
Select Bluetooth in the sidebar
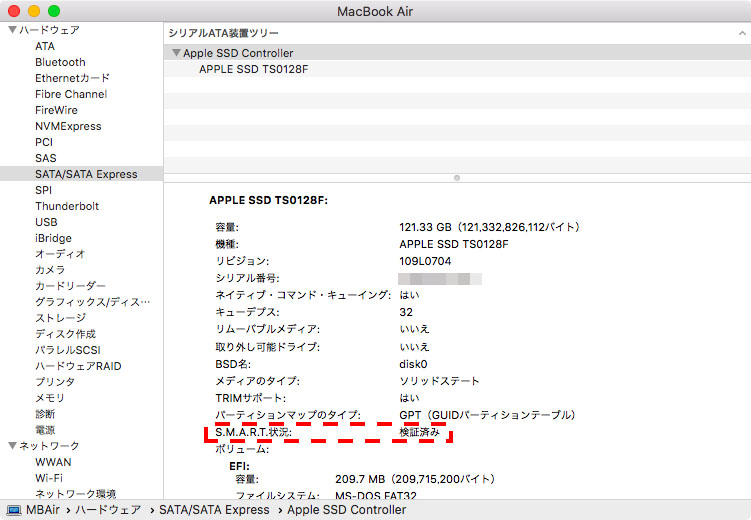[60, 62]
